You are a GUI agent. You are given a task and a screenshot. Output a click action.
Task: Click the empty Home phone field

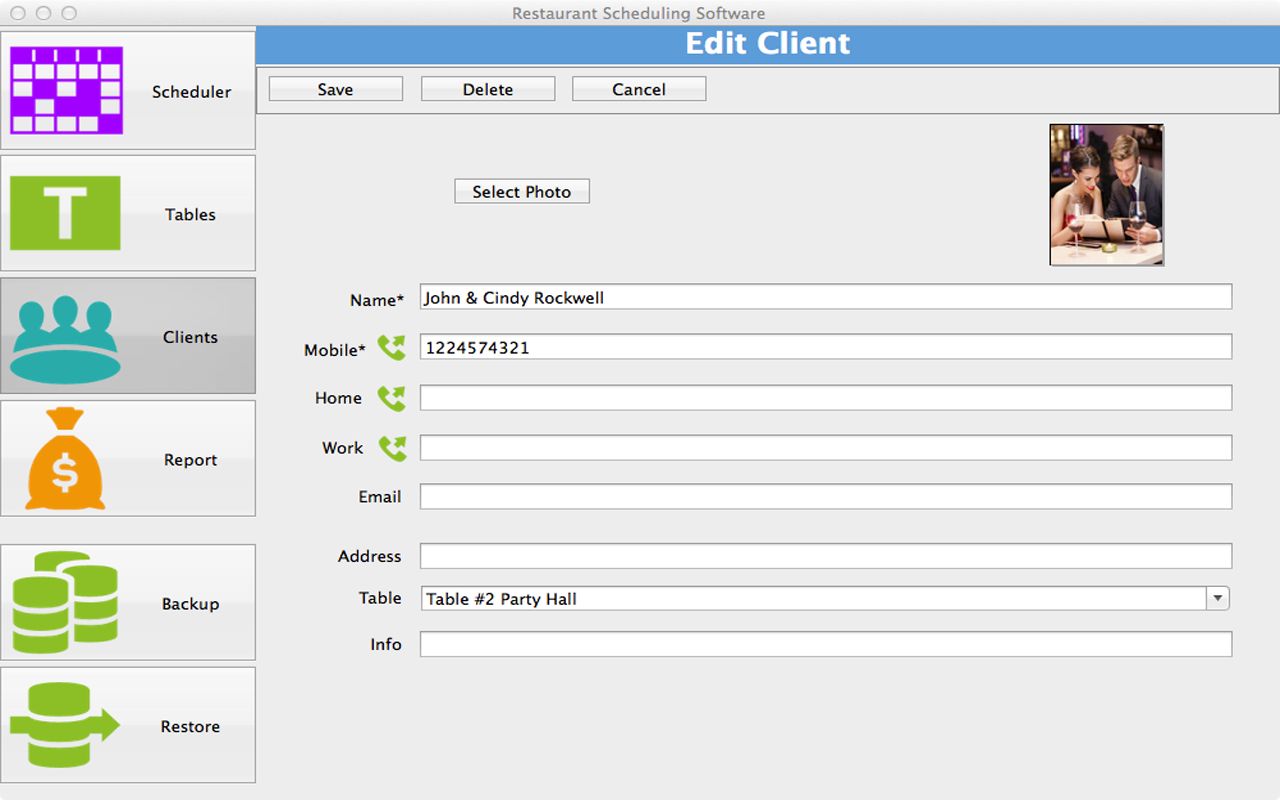coord(826,398)
